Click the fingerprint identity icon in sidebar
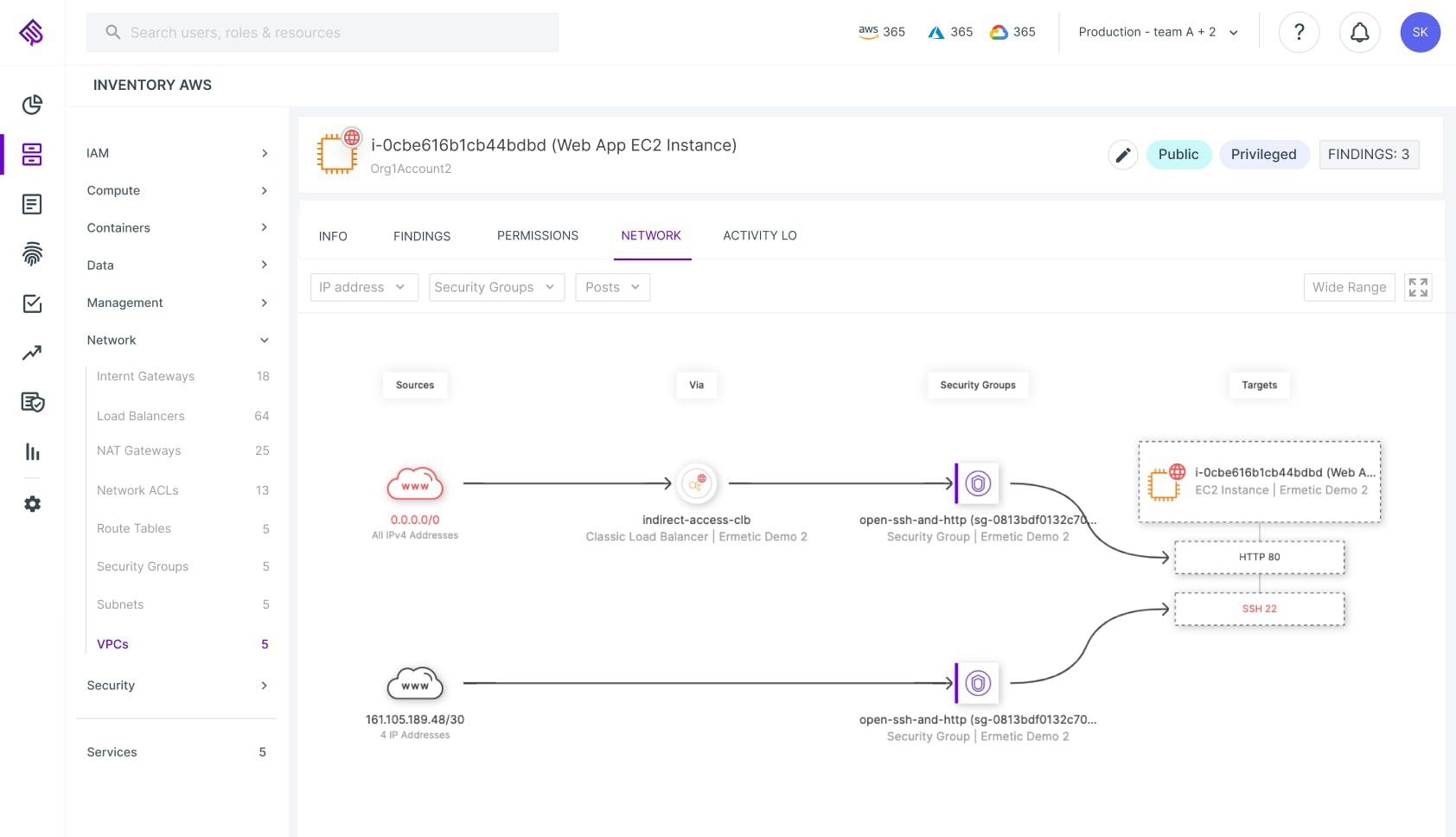This screenshot has height=837, width=1456. (32, 253)
